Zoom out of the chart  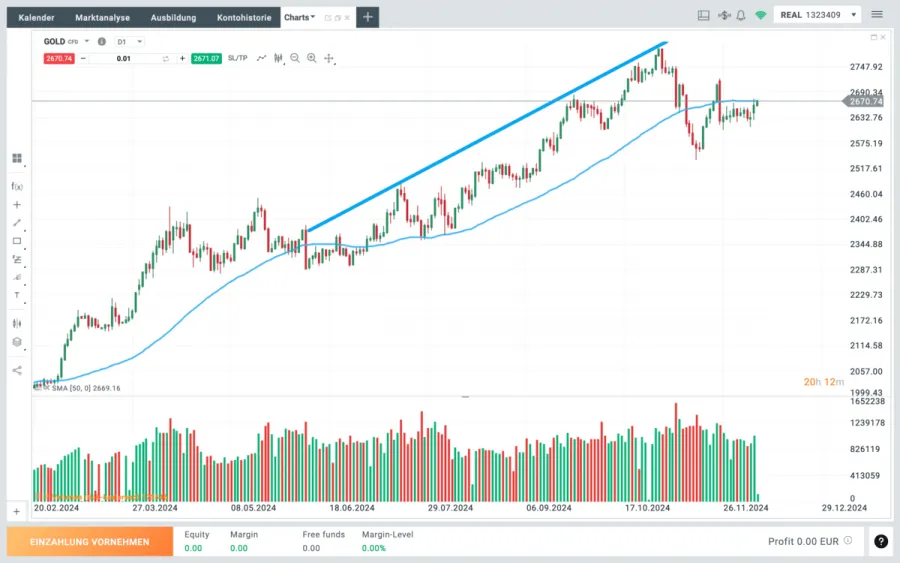tap(295, 58)
